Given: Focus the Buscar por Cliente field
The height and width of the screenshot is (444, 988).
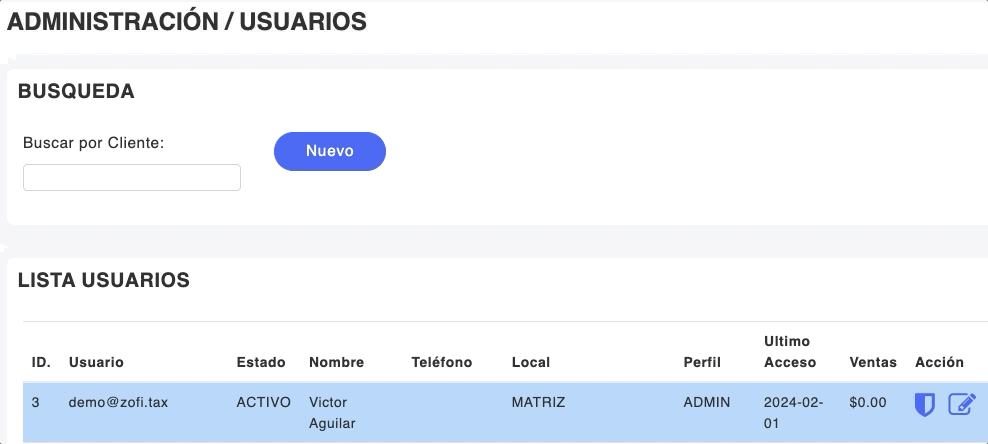Looking at the screenshot, I should [x=132, y=177].
